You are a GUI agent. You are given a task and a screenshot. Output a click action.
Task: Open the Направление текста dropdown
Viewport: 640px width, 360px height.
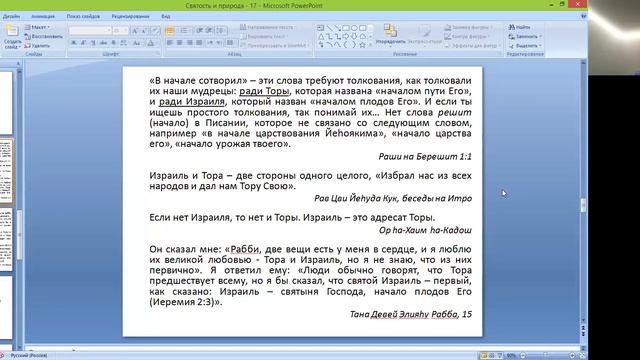(269, 27)
